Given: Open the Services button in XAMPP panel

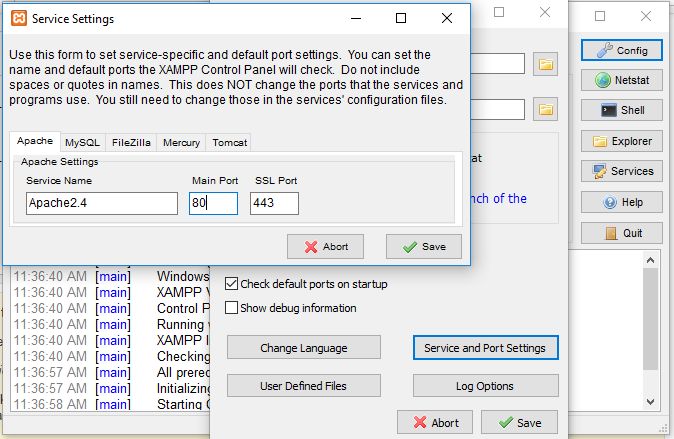Looking at the screenshot, I should point(622,171).
